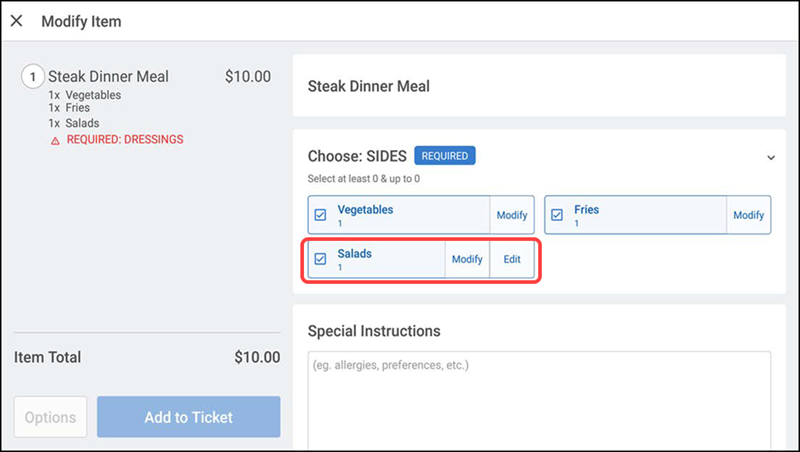Click the Vegetables option label
This screenshot has width=800, height=452.
point(365,210)
